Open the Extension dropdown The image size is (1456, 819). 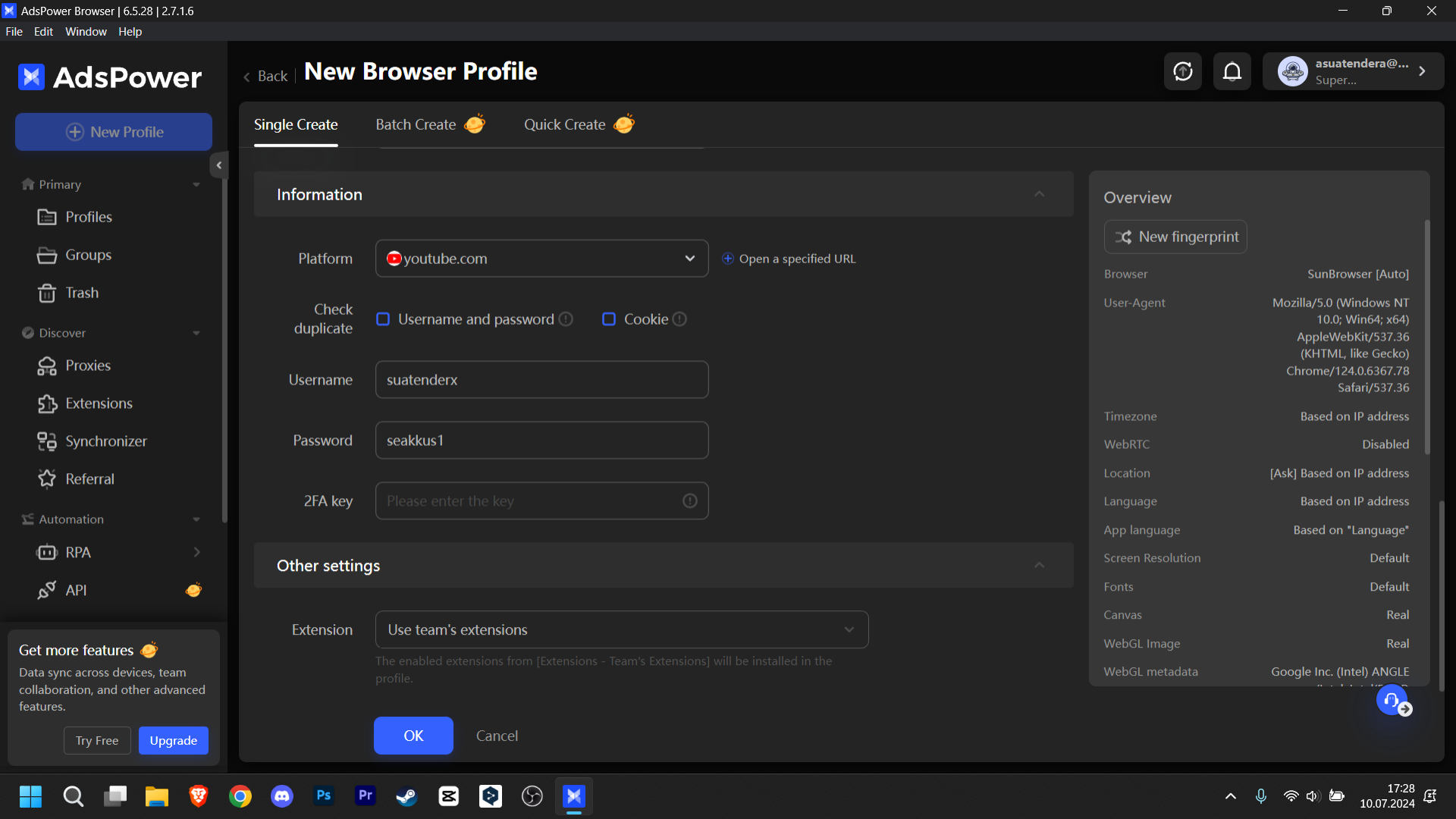click(622, 629)
